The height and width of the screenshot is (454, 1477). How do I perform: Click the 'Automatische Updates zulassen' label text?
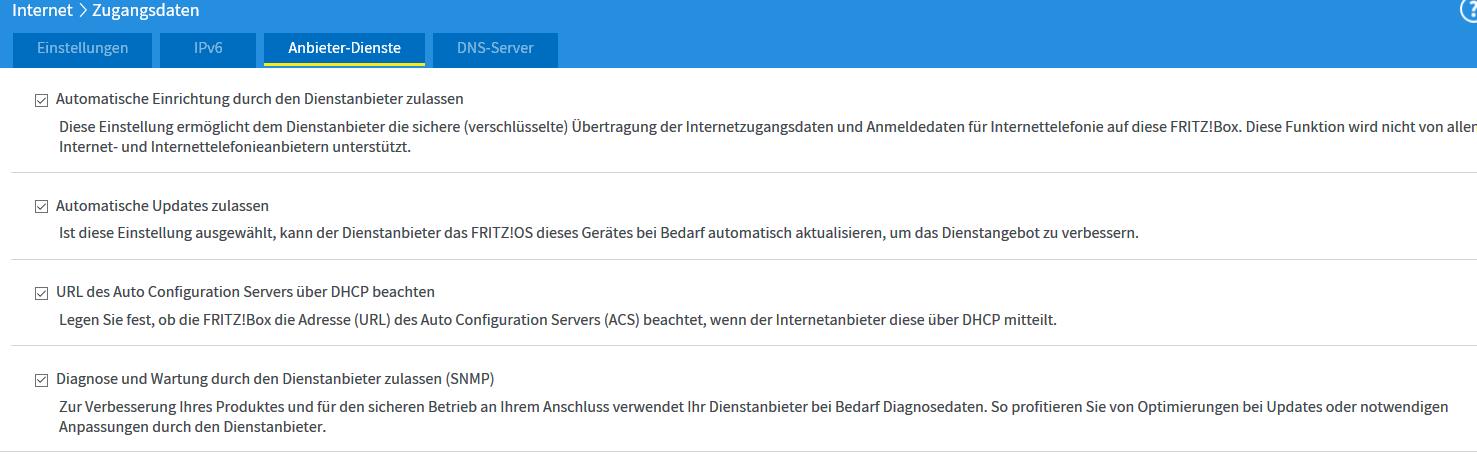(162, 206)
